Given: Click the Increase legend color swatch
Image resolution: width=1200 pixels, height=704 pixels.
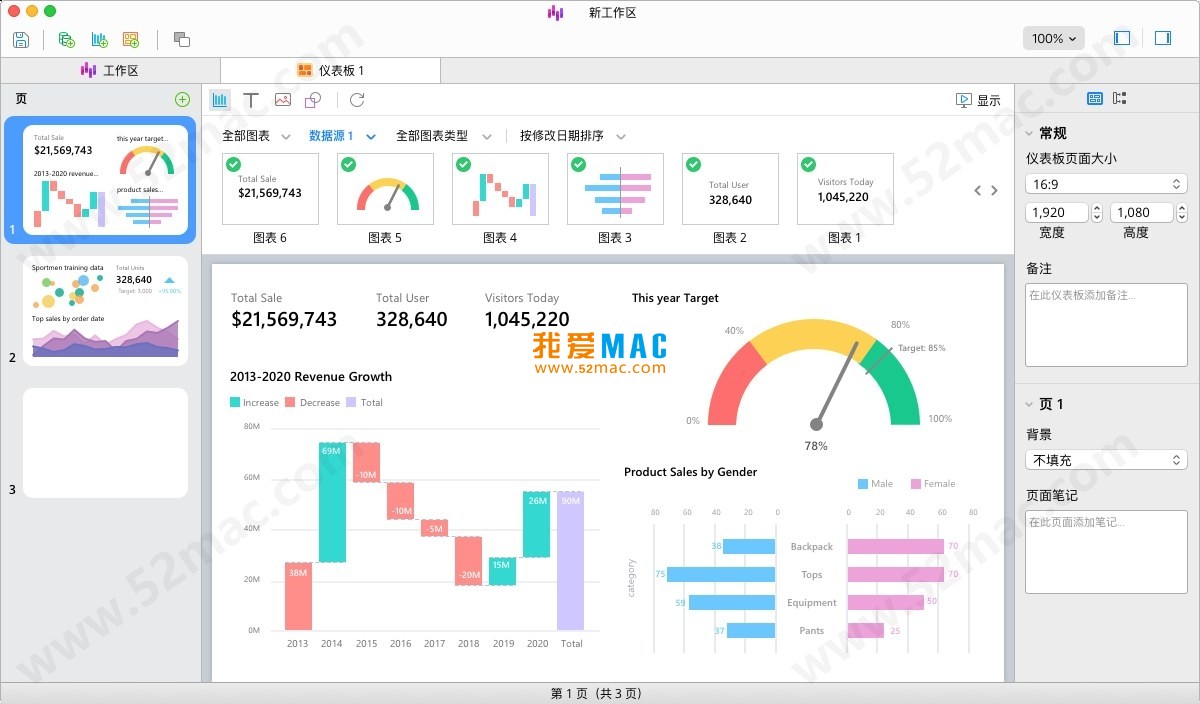Looking at the screenshot, I should (x=235, y=402).
